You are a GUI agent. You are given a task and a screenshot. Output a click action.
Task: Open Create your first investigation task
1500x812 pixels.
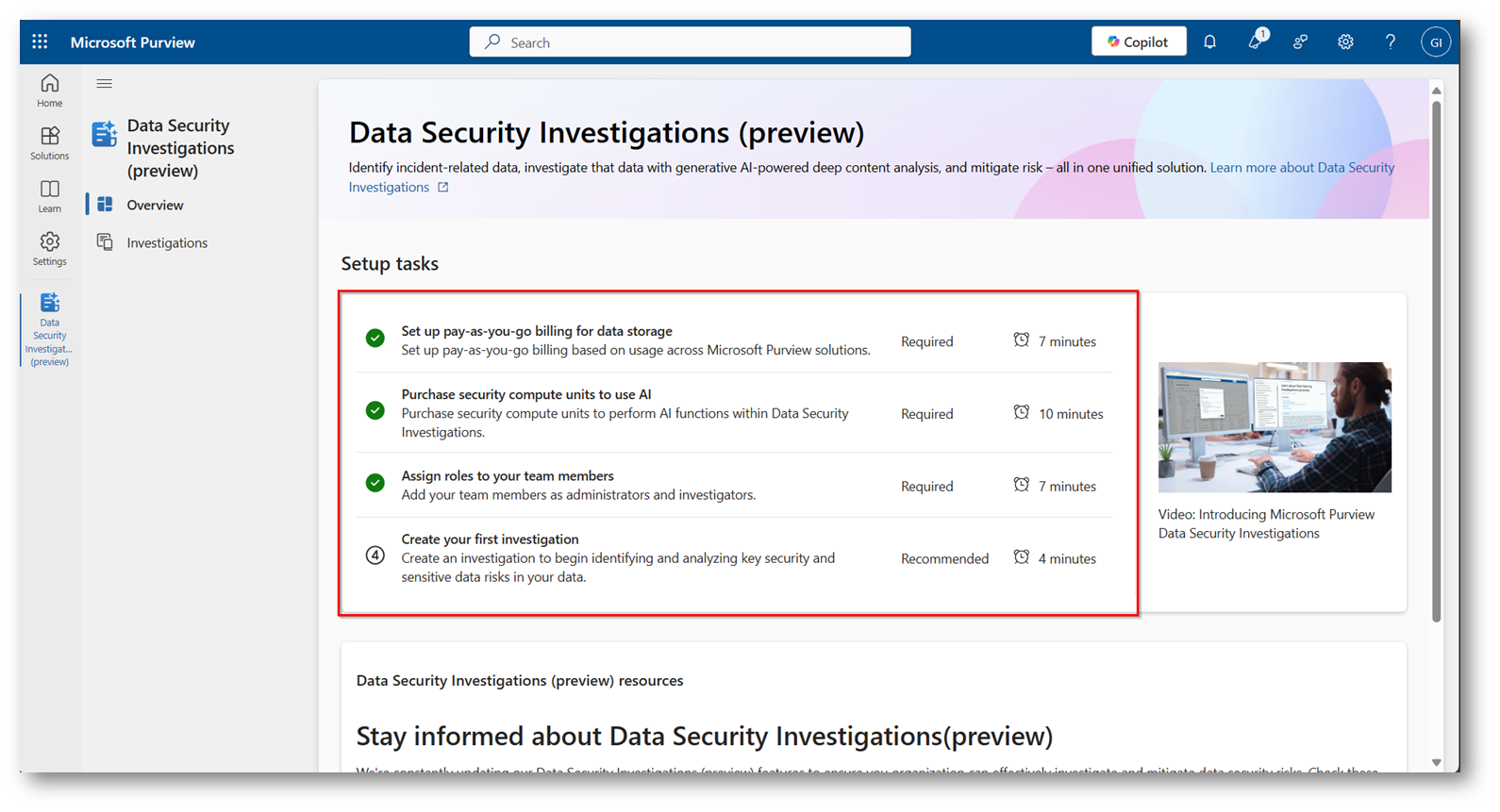[x=490, y=539]
